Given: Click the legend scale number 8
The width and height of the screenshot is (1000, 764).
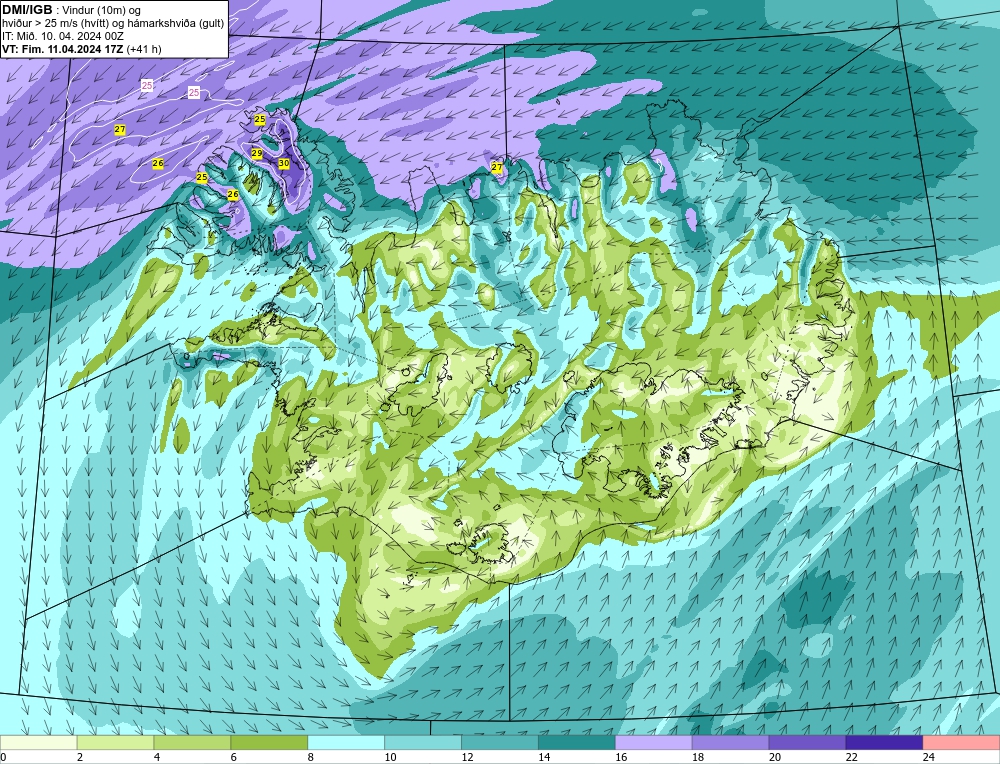Looking at the screenshot, I should pyautogui.click(x=311, y=757).
